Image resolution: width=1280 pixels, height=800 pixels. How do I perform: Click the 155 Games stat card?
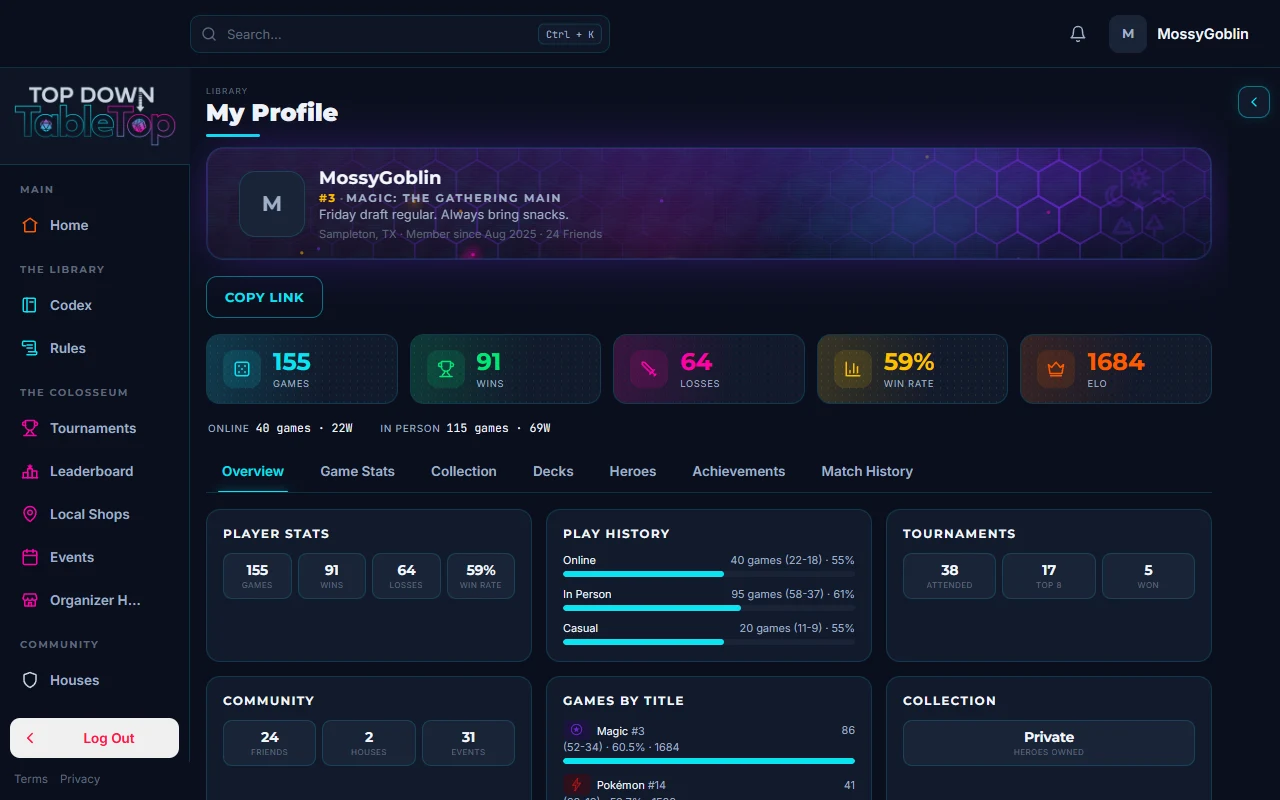pyautogui.click(x=301, y=369)
